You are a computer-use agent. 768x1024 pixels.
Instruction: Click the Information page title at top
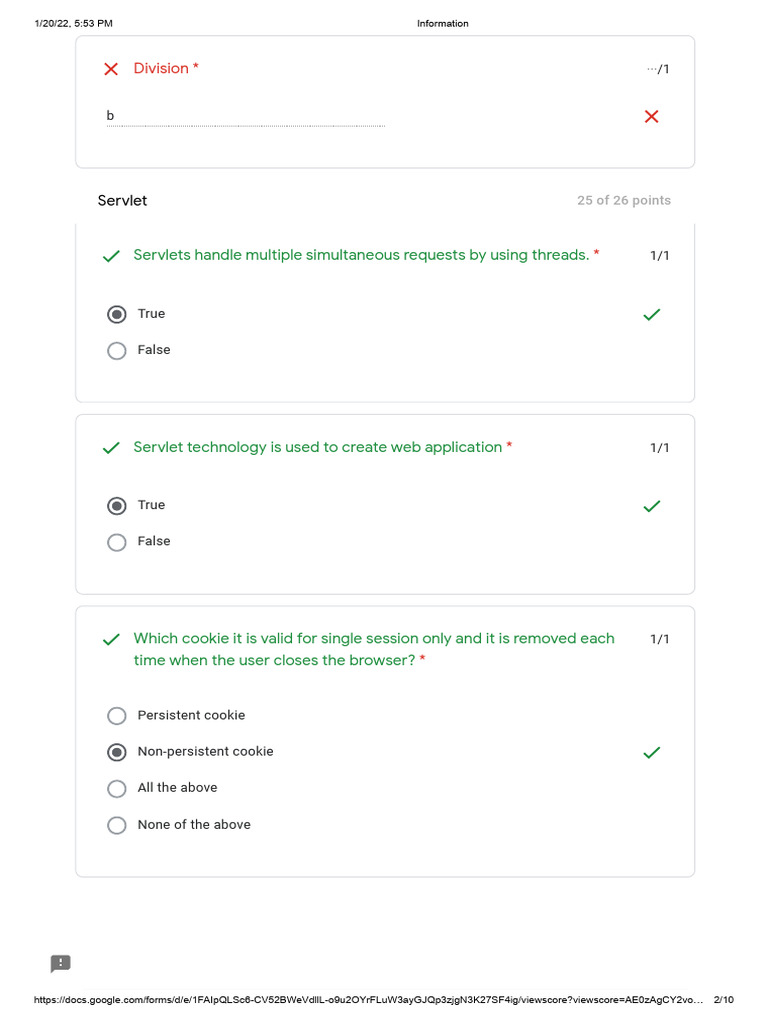[x=443, y=24]
